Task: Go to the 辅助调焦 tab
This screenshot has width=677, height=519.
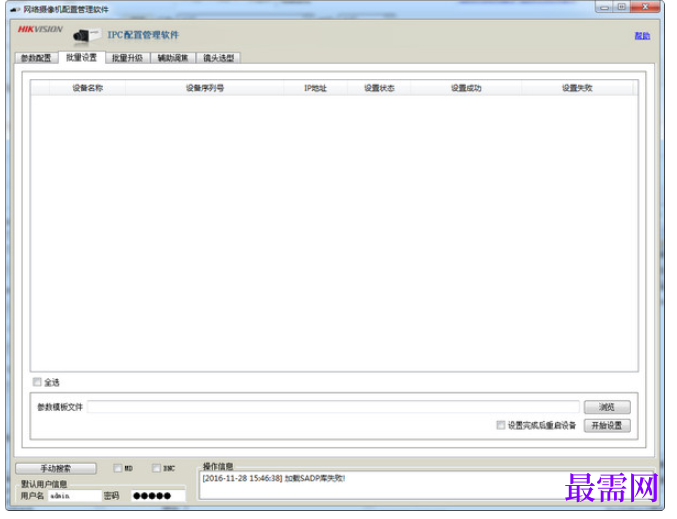Action: 173,58
